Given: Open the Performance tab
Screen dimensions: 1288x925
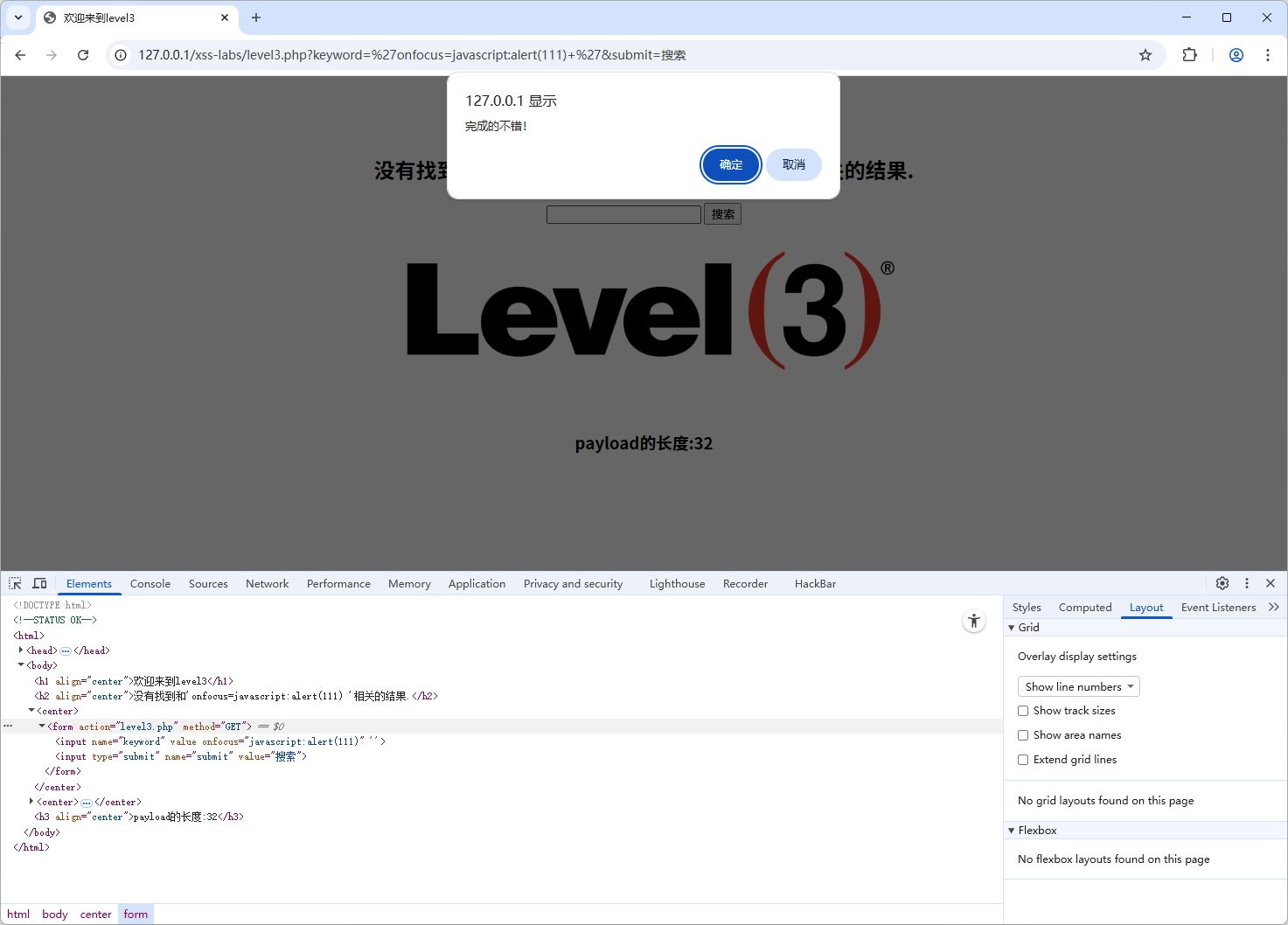Looking at the screenshot, I should pyautogui.click(x=338, y=584).
